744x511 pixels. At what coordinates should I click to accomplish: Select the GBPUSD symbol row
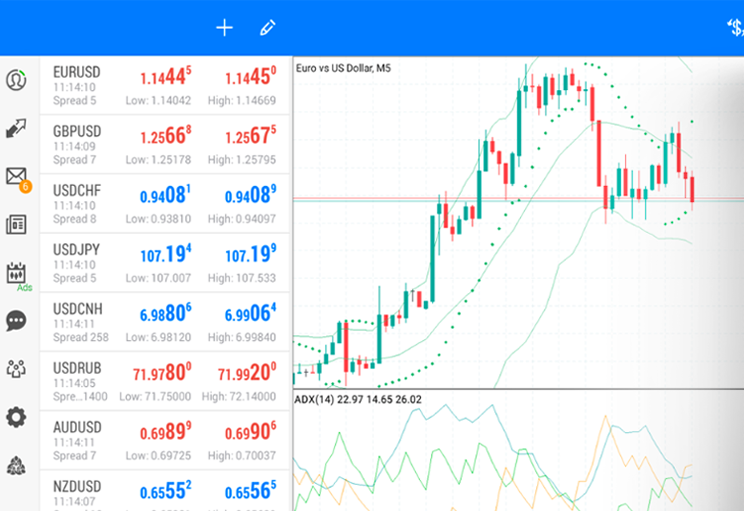click(165, 144)
